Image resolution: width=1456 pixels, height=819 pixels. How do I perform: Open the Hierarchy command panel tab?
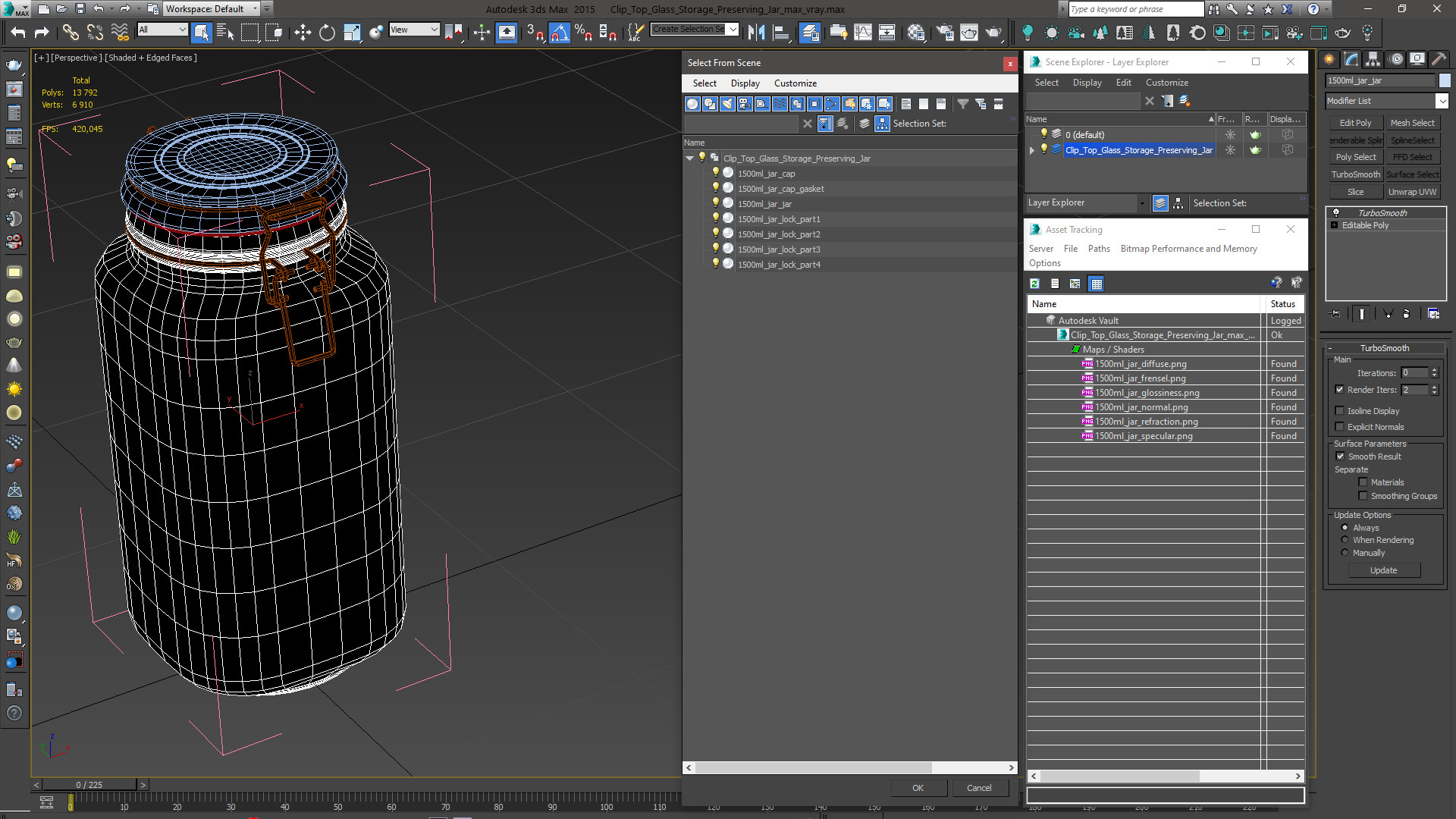(1373, 59)
